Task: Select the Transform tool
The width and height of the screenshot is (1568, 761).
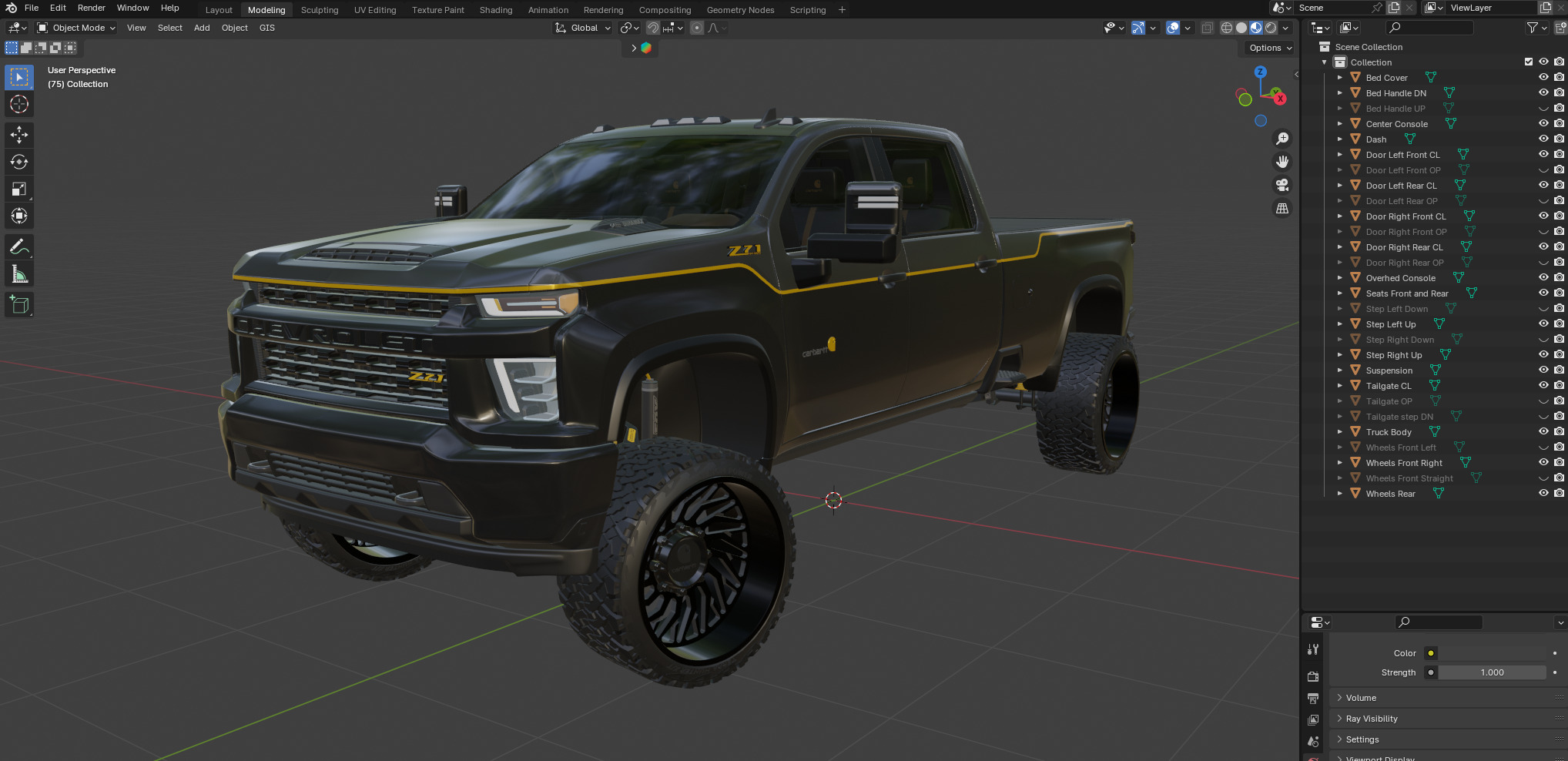Action: tap(19, 216)
